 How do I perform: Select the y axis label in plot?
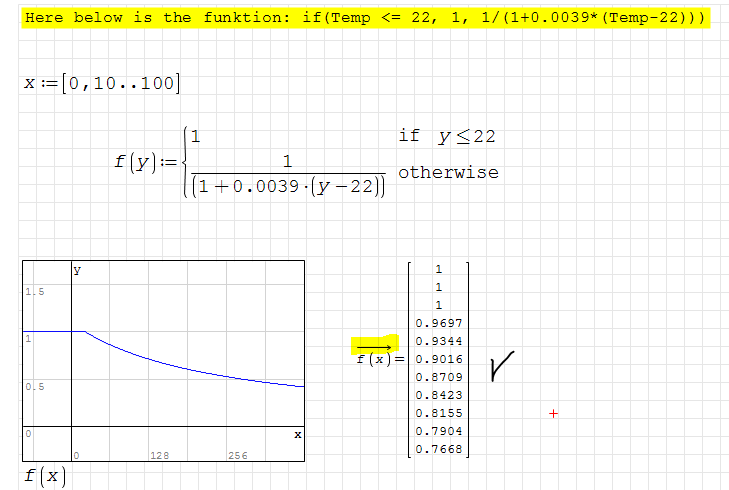[78, 269]
